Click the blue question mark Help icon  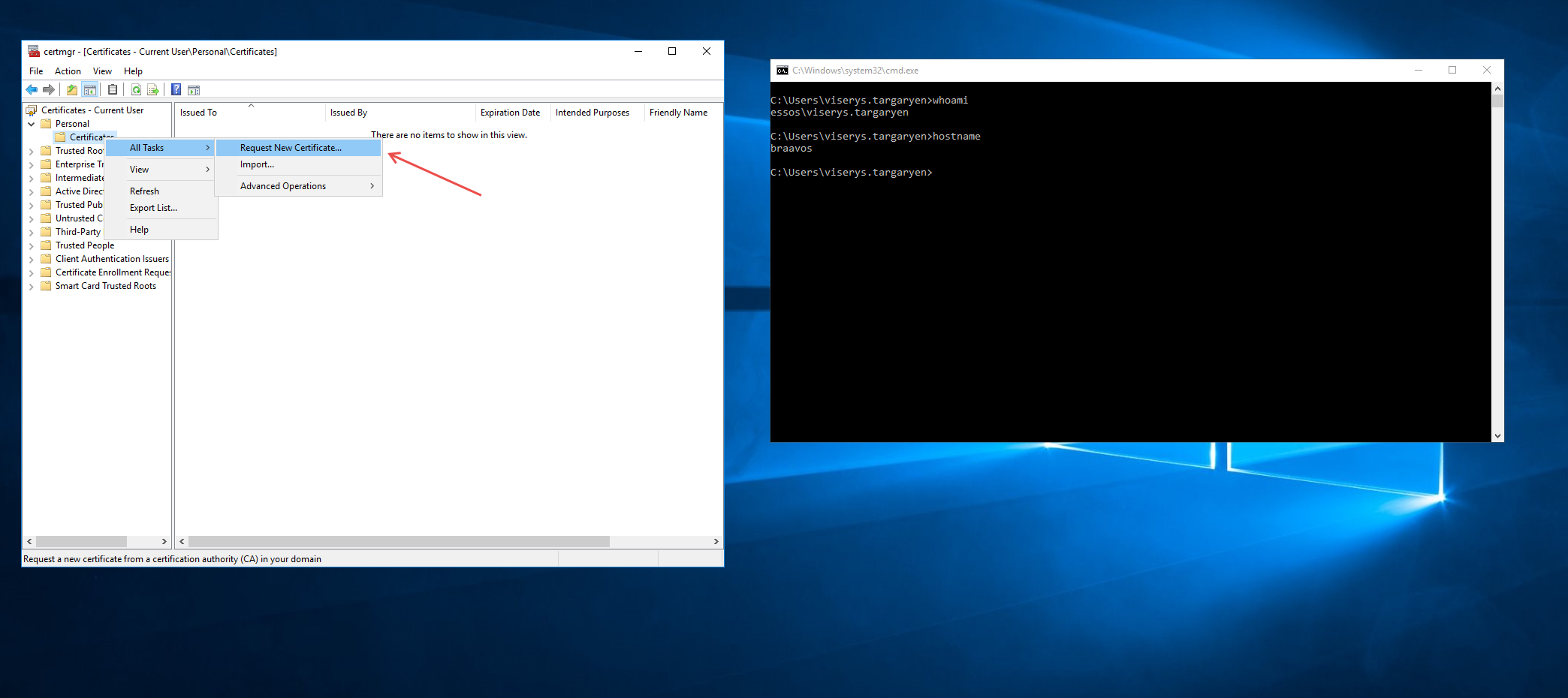176,90
